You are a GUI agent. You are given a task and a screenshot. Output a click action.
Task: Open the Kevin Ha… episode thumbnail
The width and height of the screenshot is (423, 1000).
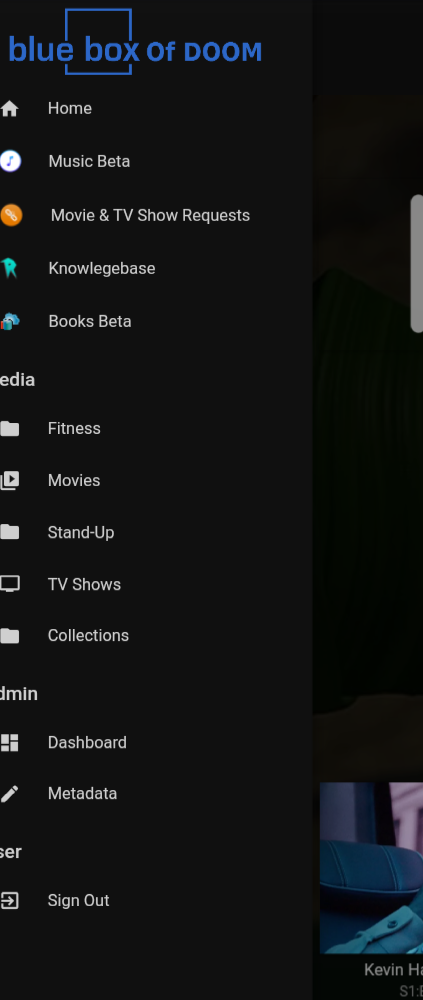[371, 868]
